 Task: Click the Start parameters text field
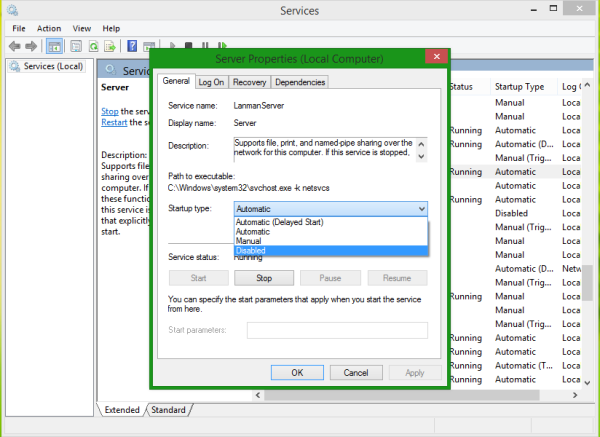[337, 330]
